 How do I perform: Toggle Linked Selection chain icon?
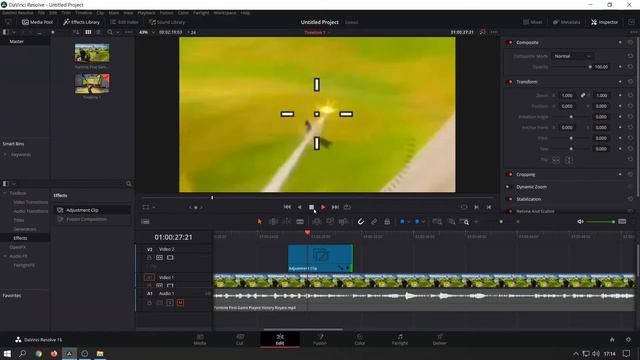374,222
